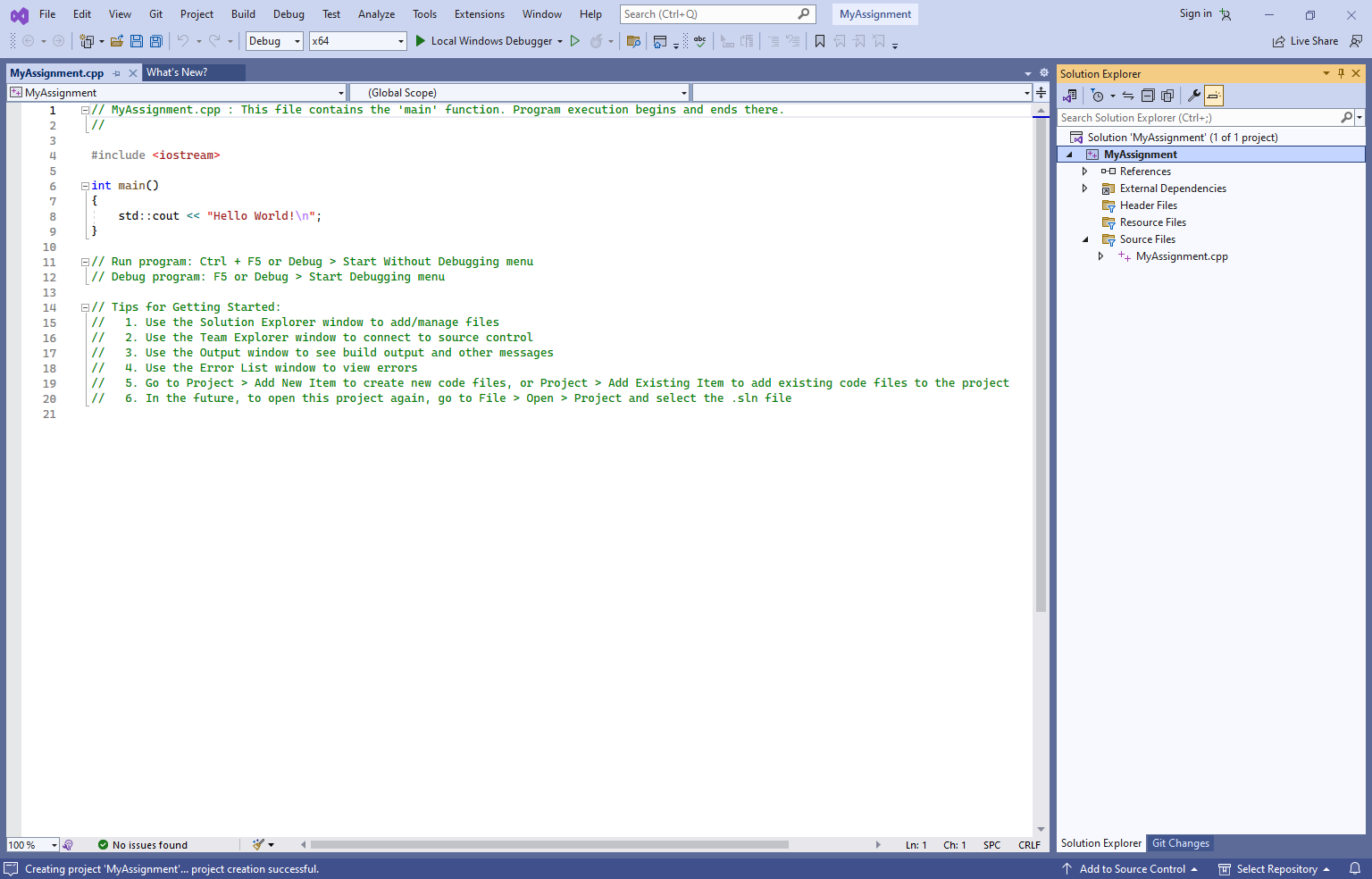Click the Hot Reload flame icon
1372x879 pixels.
pos(596,40)
